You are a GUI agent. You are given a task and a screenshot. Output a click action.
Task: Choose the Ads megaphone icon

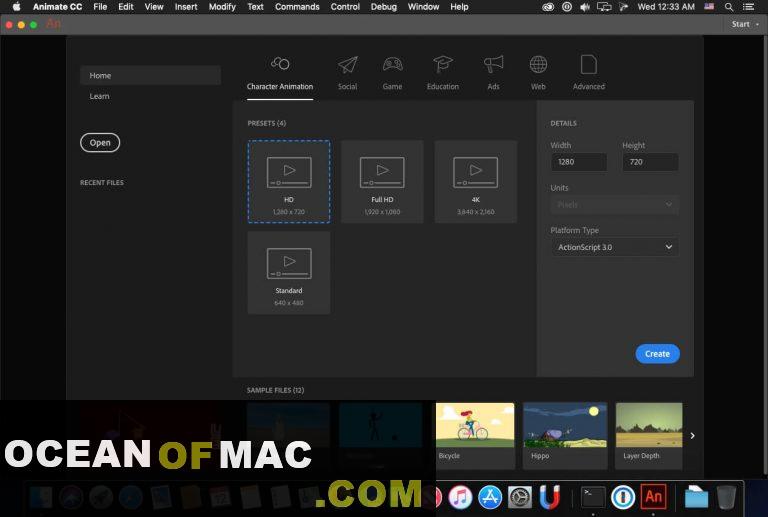click(493, 64)
